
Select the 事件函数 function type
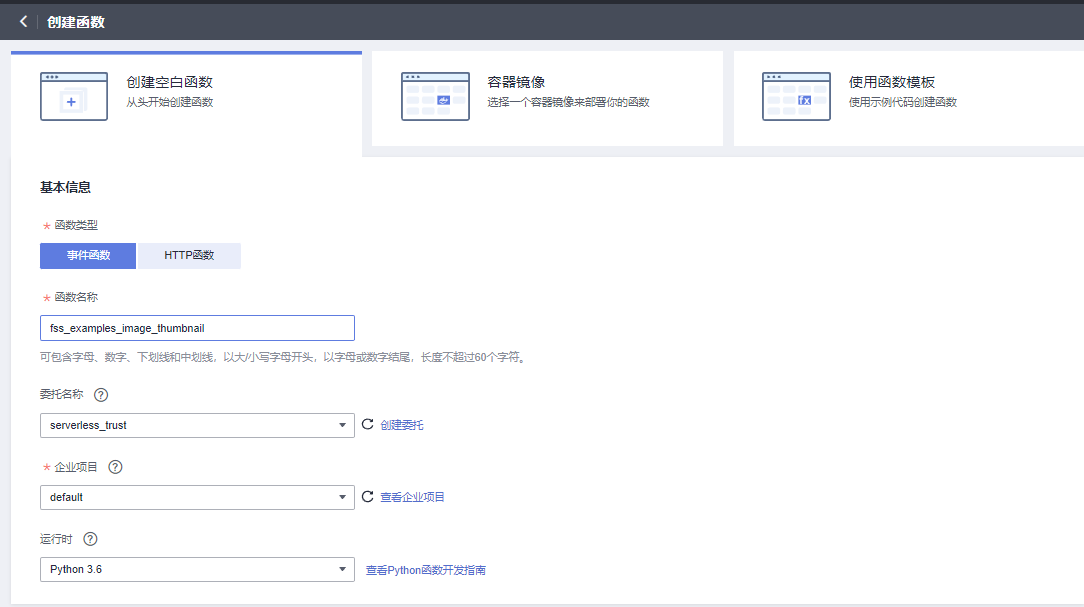pyautogui.click(x=88, y=255)
